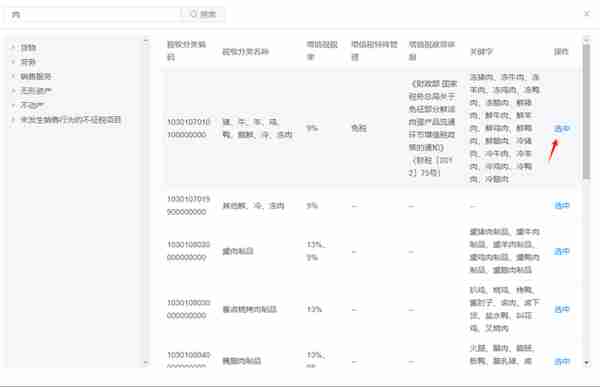Viewport: 600px width, 387px height.
Task: Click the table scrollbar down arrow
Action: (x=586, y=363)
